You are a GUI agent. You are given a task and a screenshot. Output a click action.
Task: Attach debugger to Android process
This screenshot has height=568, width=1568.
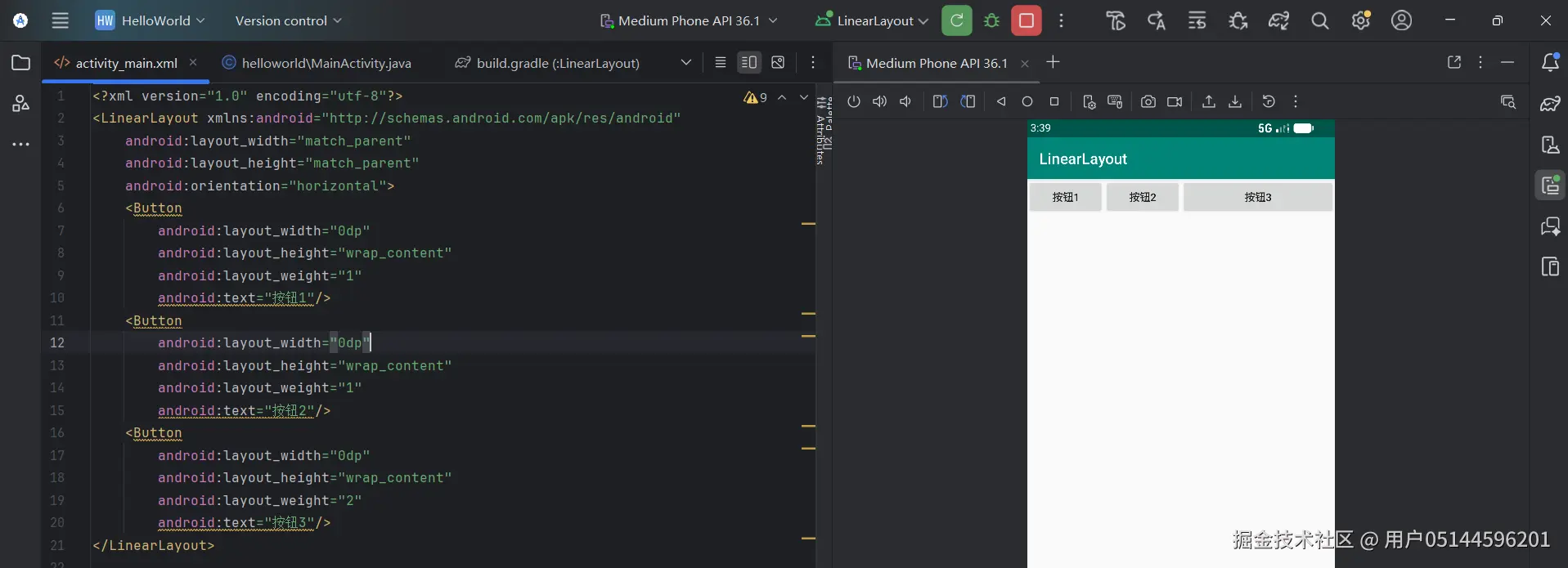[x=1238, y=20]
